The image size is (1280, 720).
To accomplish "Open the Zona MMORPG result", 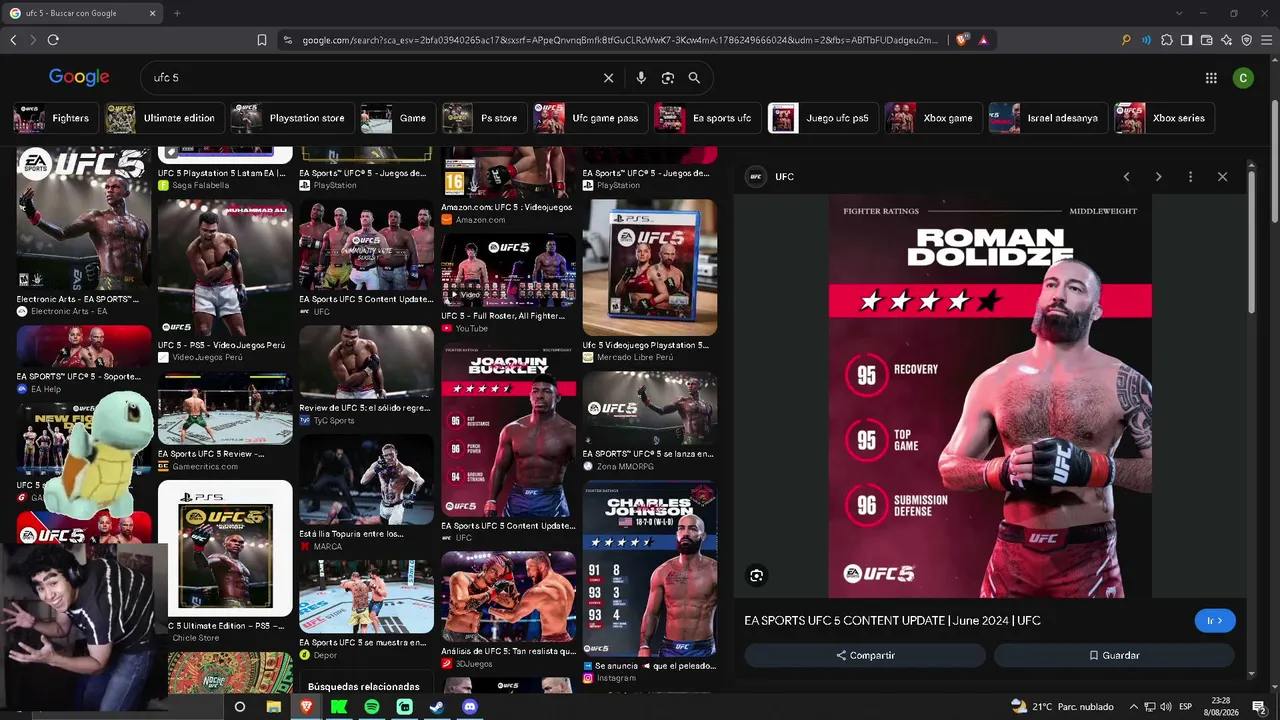I will coord(650,408).
